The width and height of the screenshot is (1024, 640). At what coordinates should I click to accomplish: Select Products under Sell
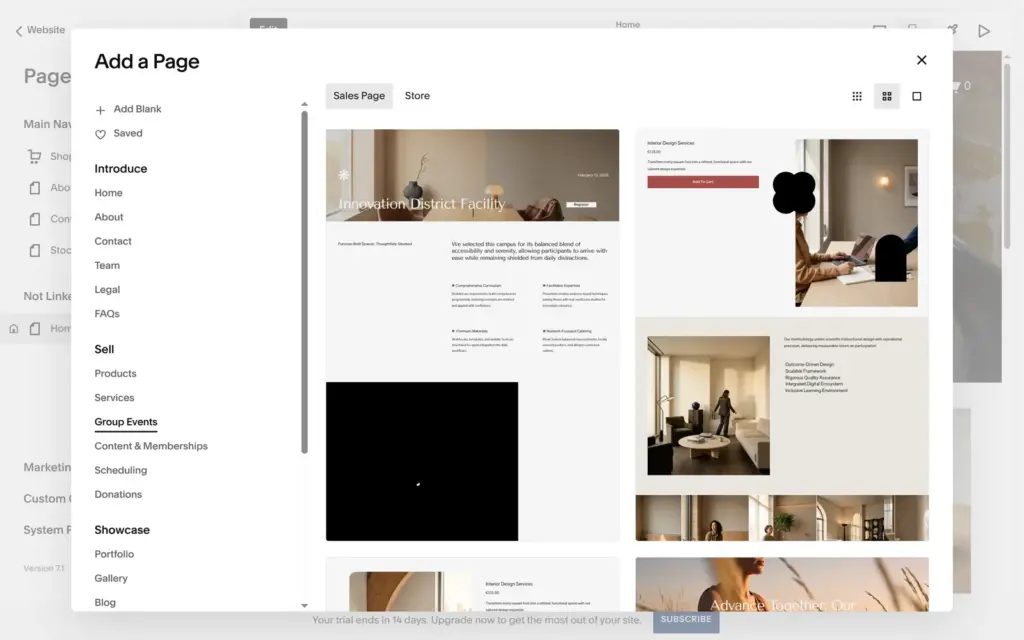pos(116,374)
